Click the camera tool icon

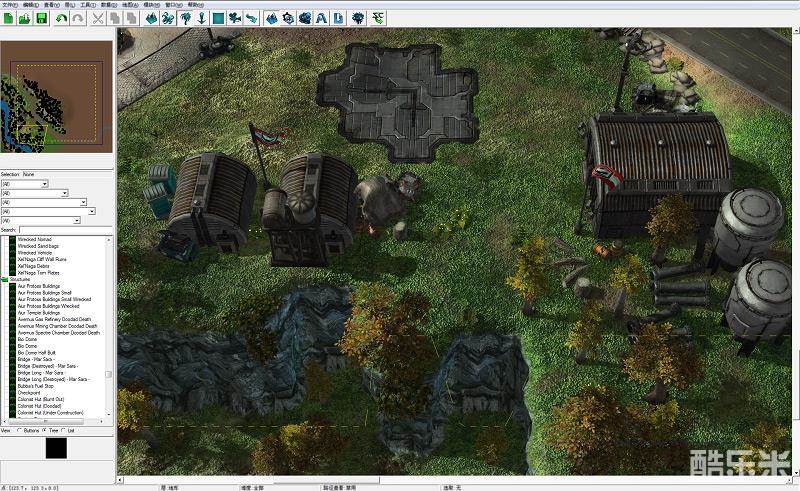234,18
